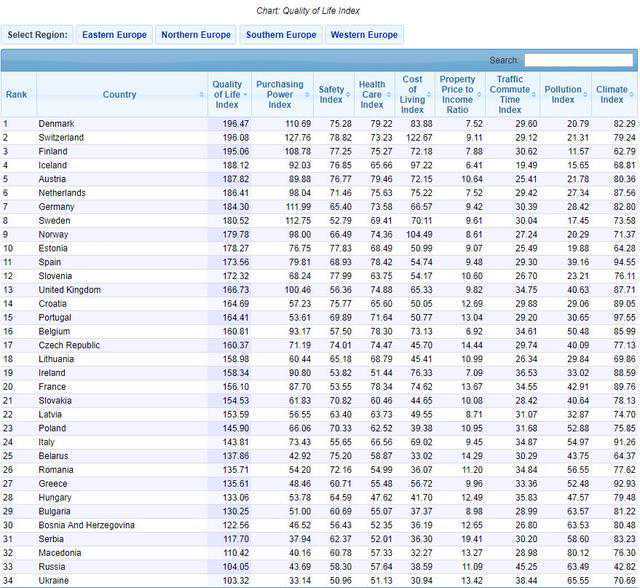Click sort arrows beside Cost of Living Index

pyautogui.click(x=428, y=95)
